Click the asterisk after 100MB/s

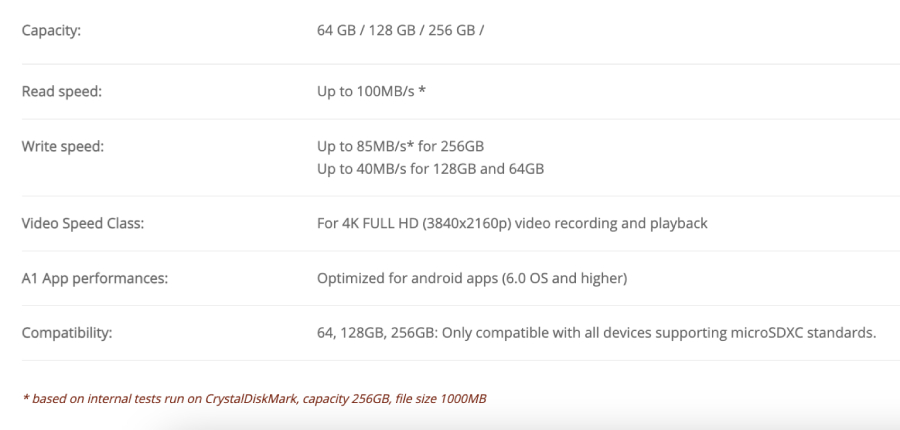click(424, 92)
